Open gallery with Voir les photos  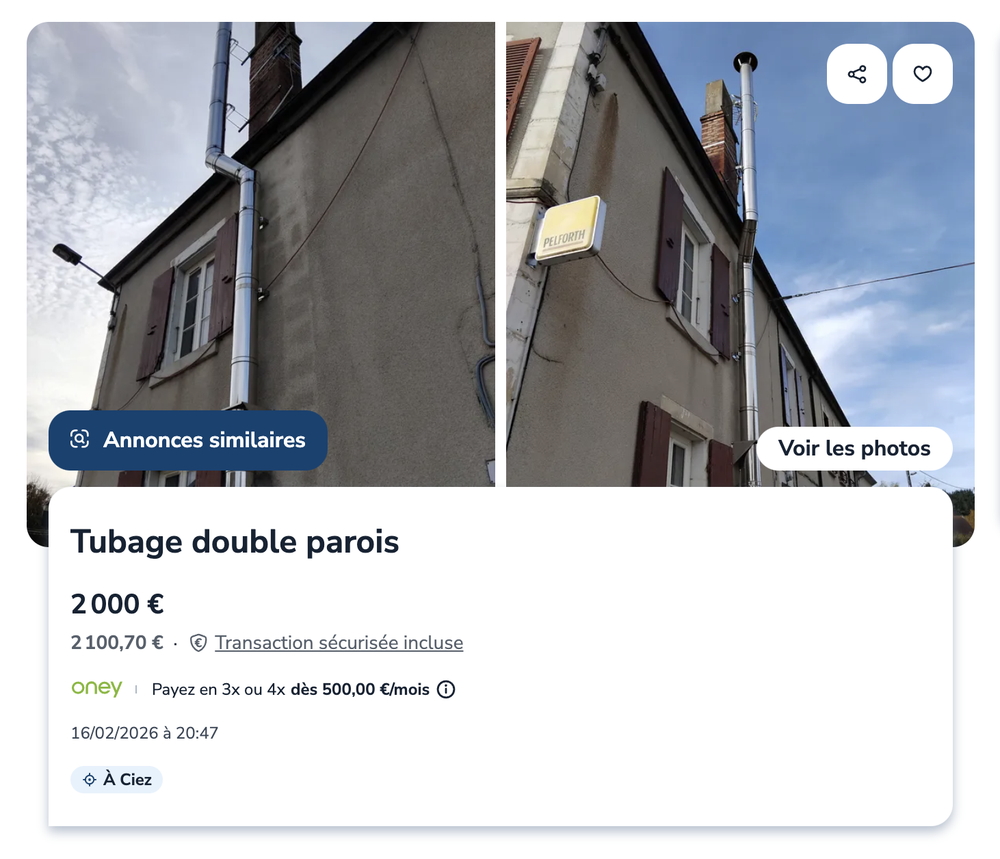[x=854, y=448]
